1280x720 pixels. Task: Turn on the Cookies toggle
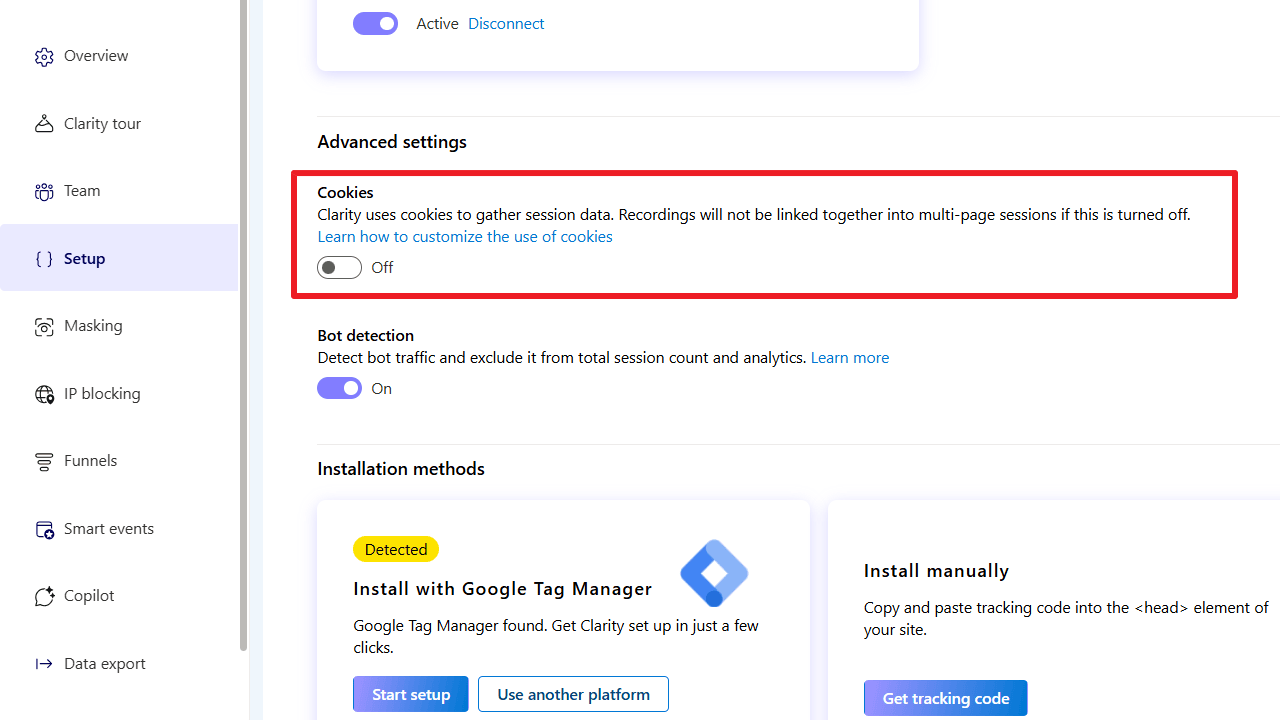[339, 268]
